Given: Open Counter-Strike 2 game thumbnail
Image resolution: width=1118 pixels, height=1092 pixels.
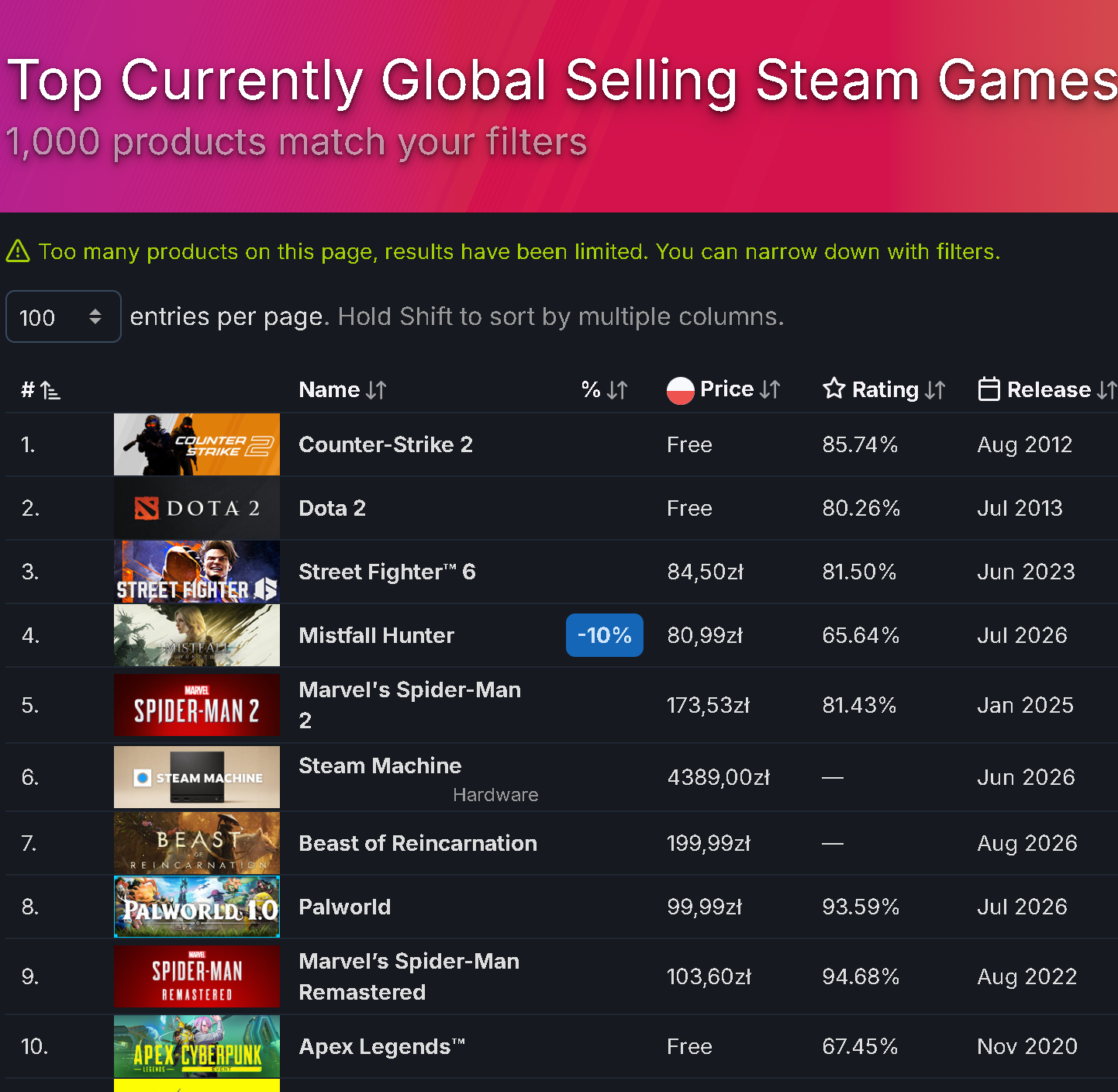Looking at the screenshot, I should pyautogui.click(x=197, y=444).
